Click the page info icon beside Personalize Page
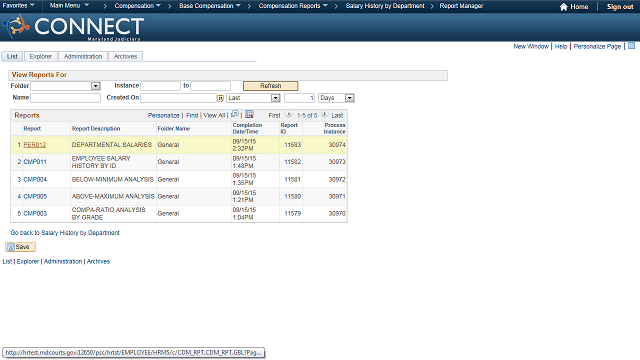The height and width of the screenshot is (360, 640). tap(631, 46)
